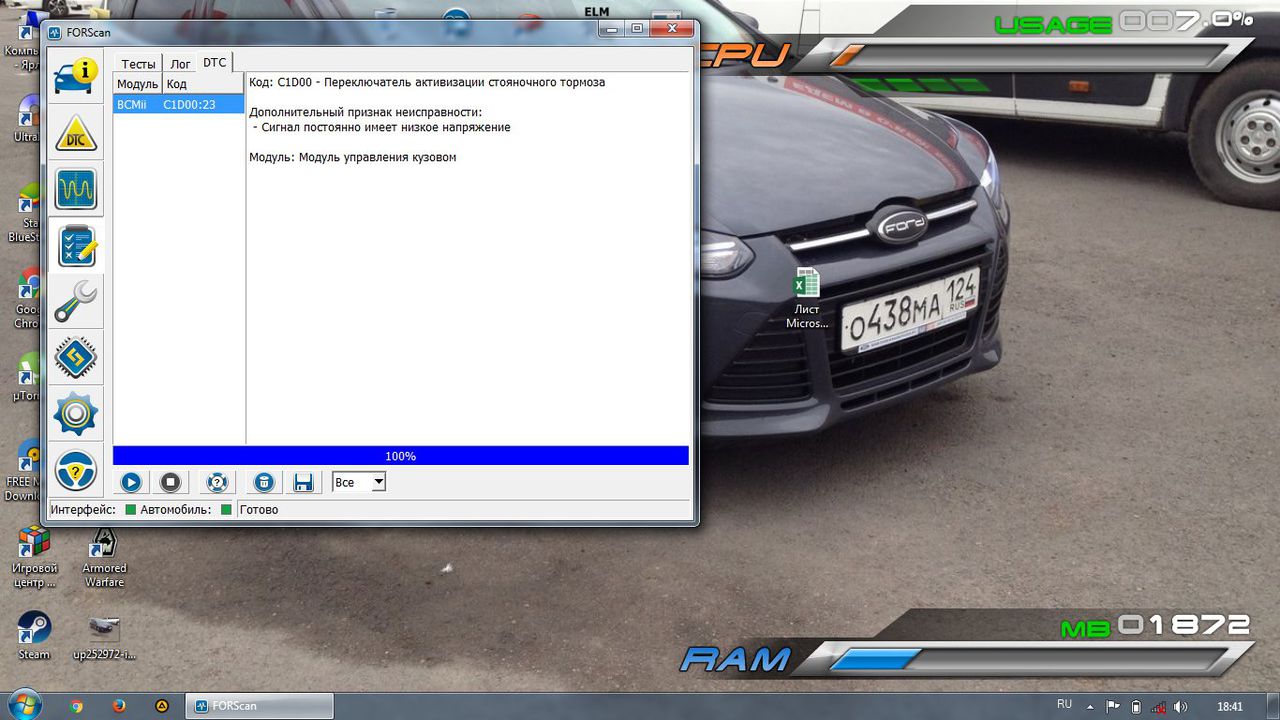The image size is (1280, 720).
Task: Open the gear settings section
Action: coord(76,413)
